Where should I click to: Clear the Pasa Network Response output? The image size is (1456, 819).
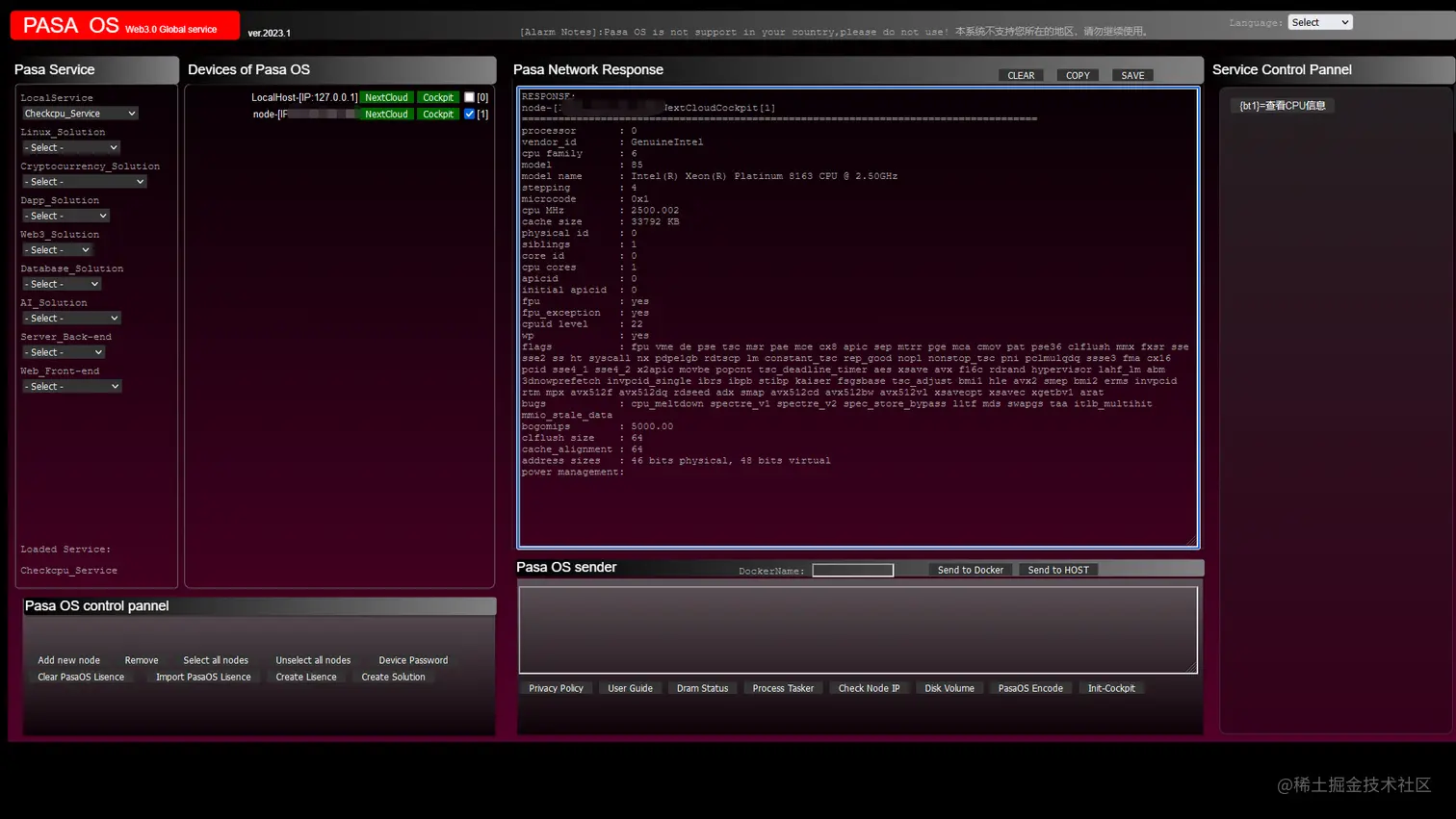pyautogui.click(x=1021, y=75)
